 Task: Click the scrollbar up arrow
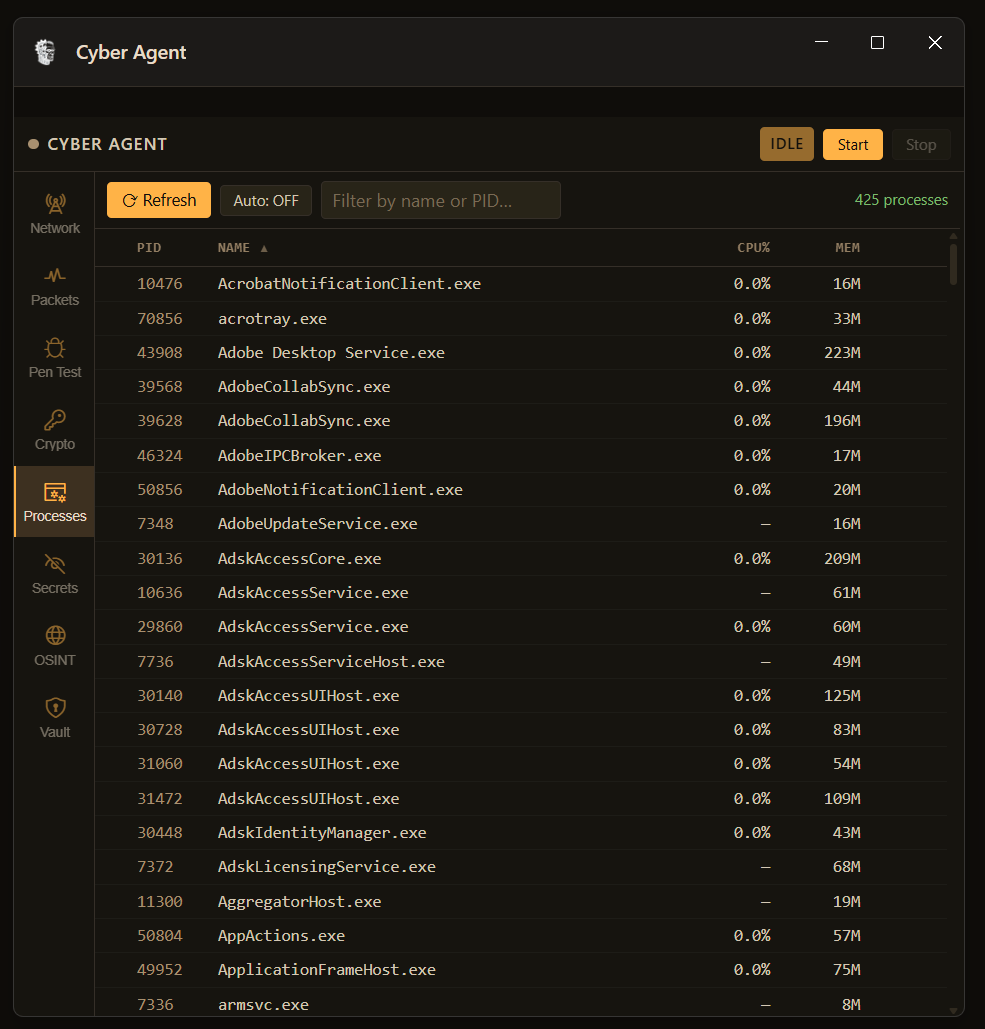(x=953, y=236)
